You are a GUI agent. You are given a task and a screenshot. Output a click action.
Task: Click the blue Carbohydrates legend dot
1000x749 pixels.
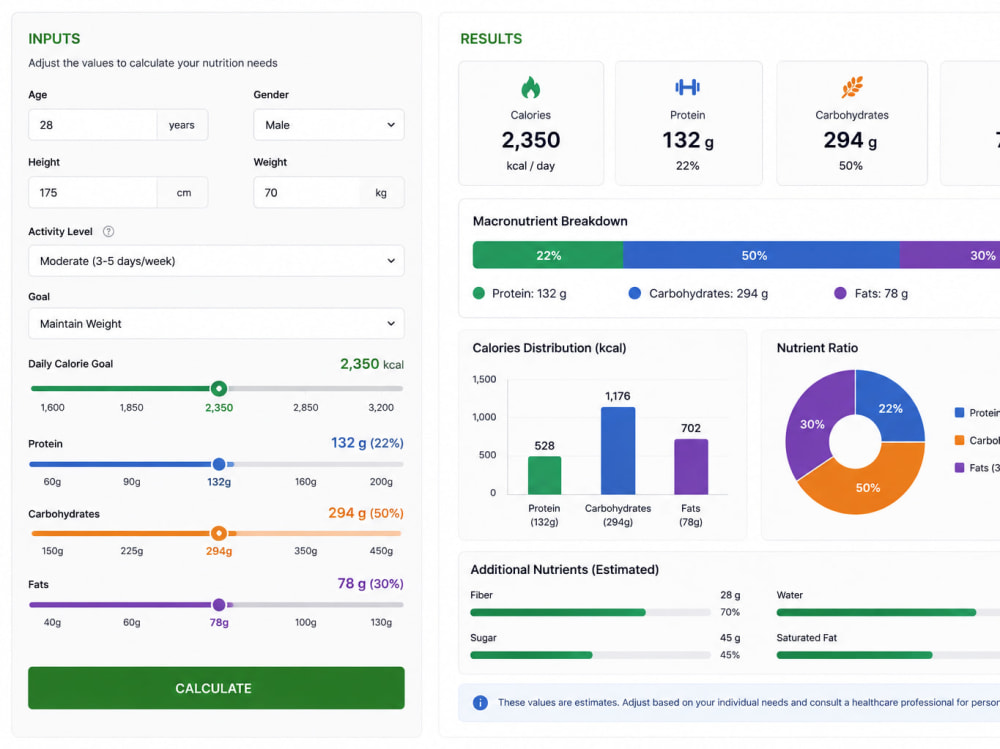coord(634,293)
